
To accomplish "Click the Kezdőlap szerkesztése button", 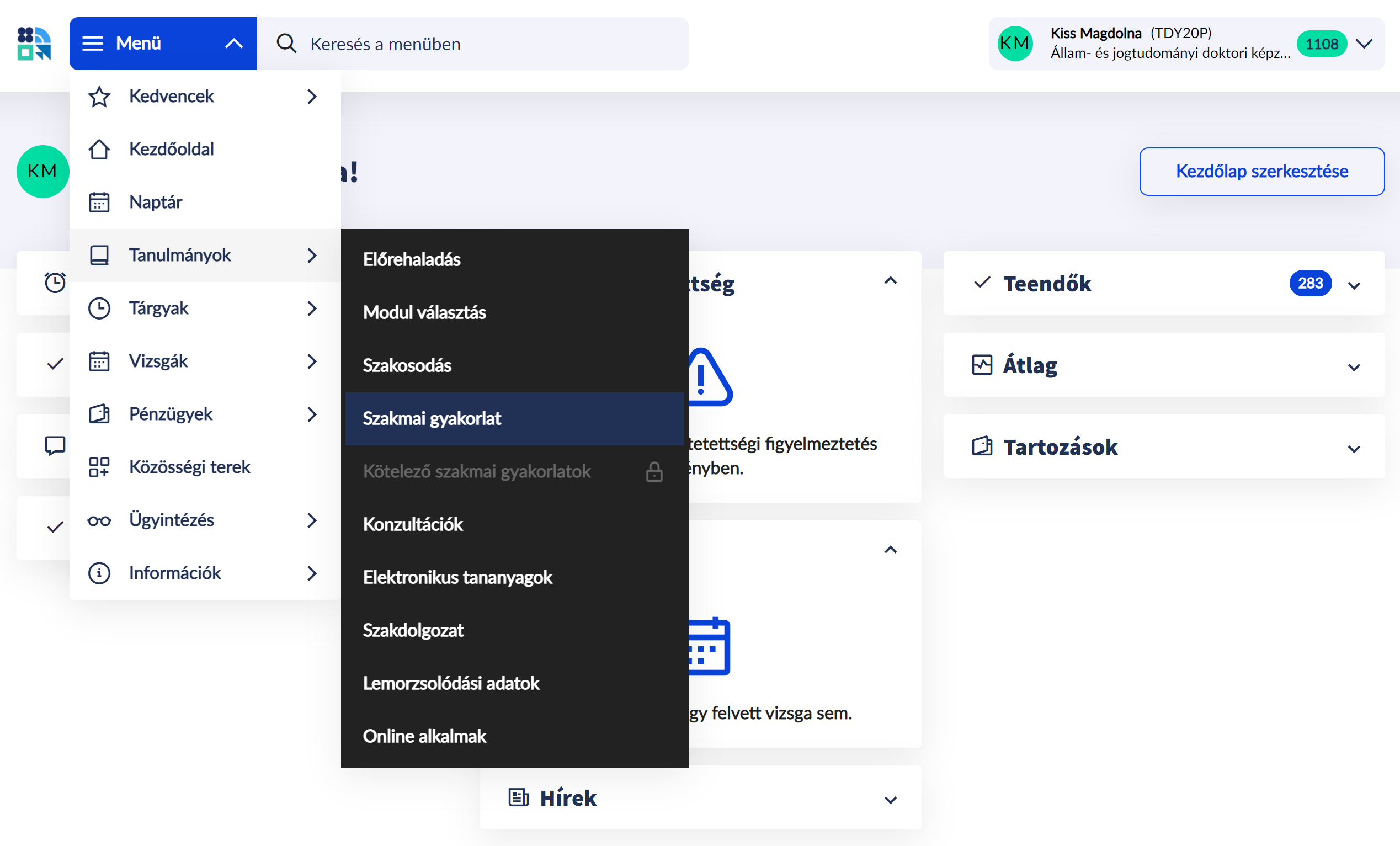I will (1261, 172).
